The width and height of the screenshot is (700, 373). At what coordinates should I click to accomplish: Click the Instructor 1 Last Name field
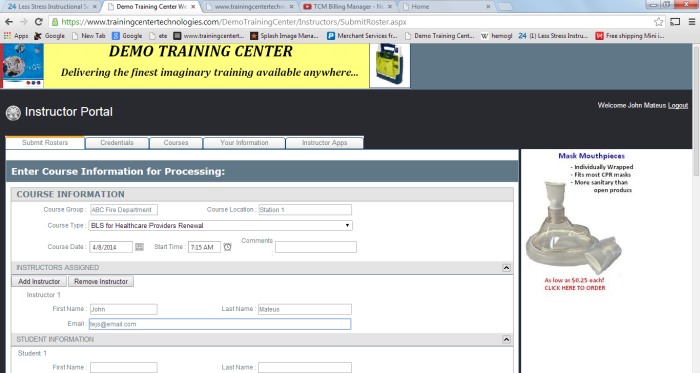305,309
